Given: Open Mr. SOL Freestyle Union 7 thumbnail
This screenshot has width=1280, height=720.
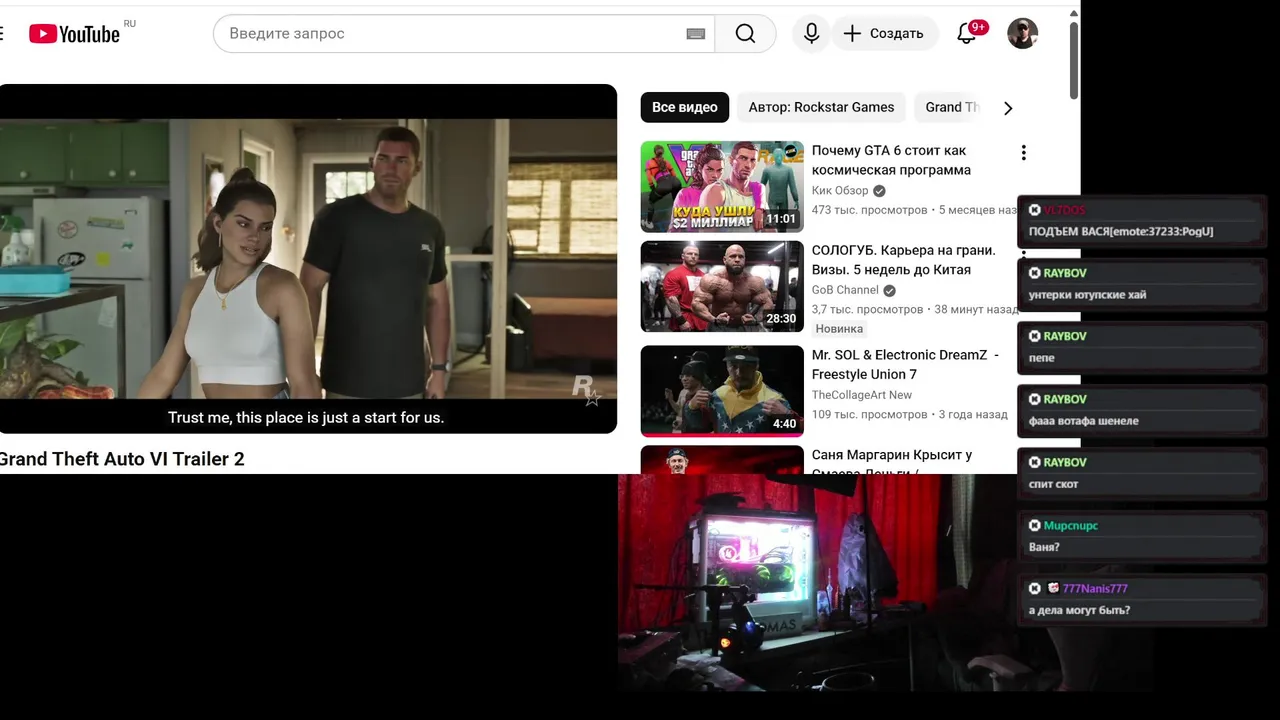Looking at the screenshot, I should click(722, 391).
